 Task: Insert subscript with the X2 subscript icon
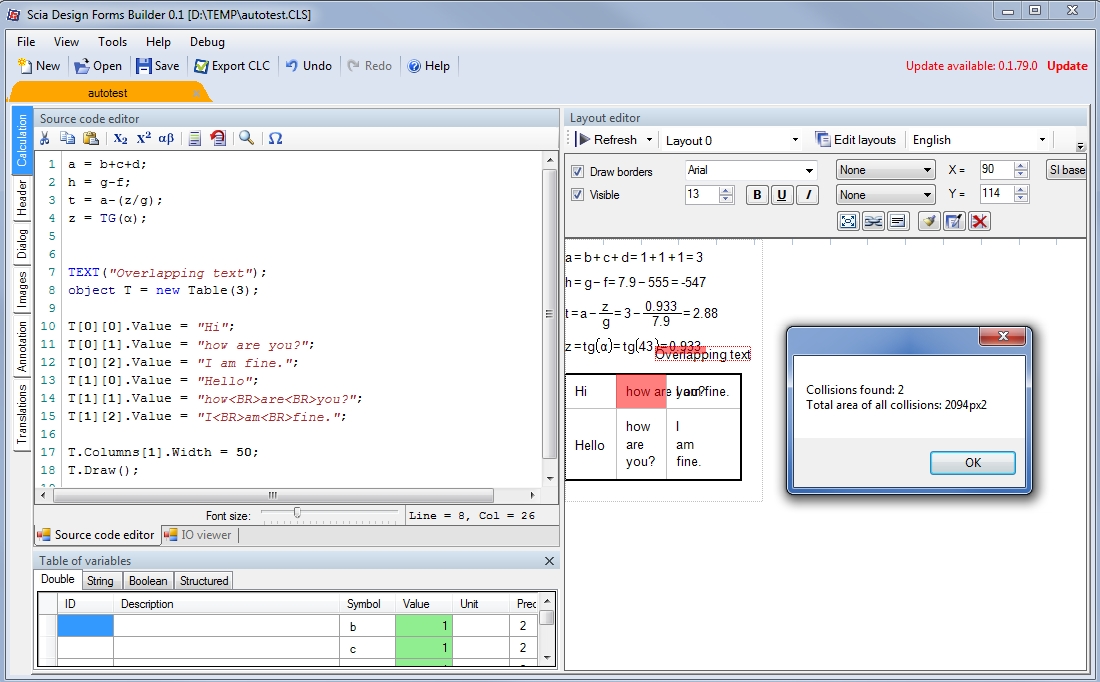click(121, 138)
